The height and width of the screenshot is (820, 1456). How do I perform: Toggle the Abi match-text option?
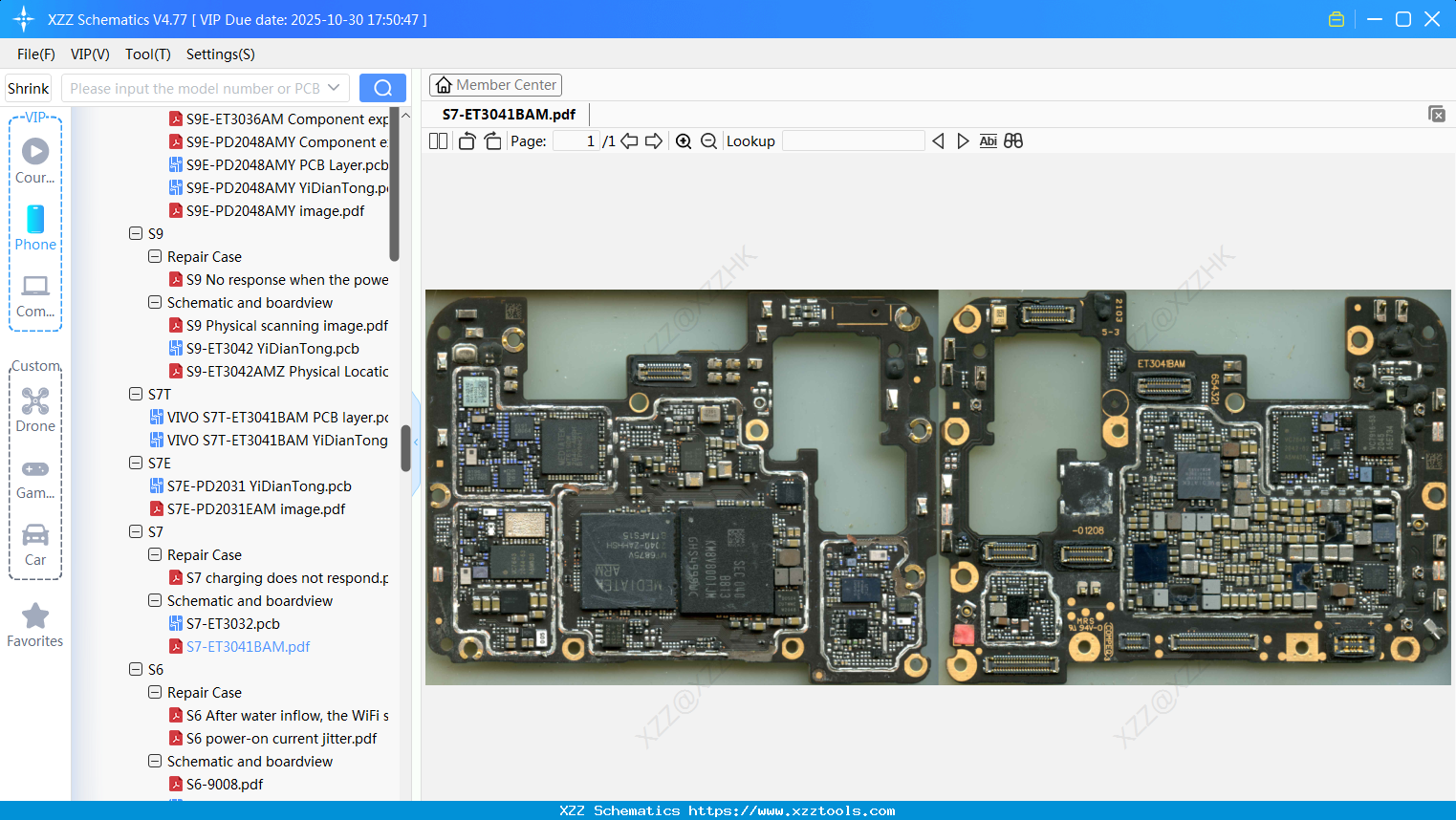pos(988,141)
